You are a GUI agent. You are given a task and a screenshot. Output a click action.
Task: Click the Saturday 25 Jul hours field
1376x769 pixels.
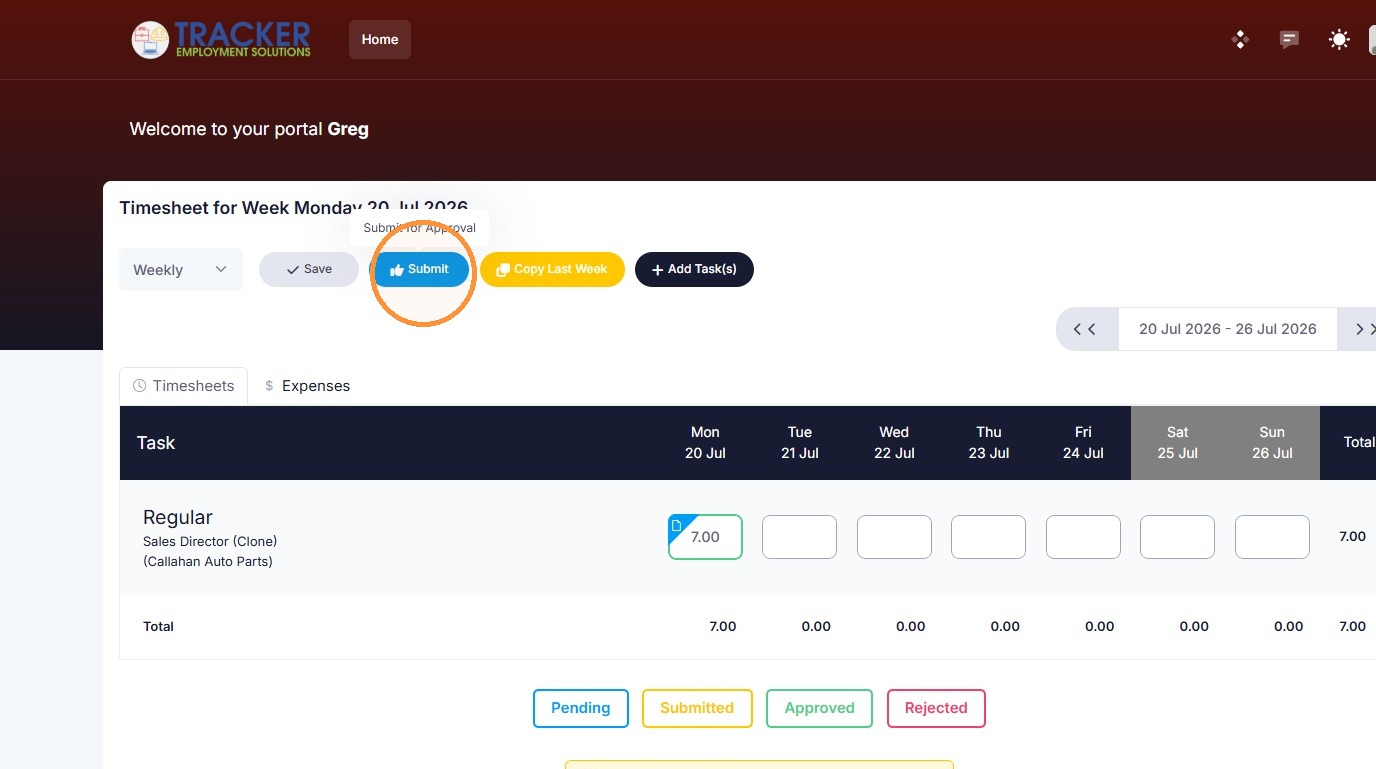1177,537
